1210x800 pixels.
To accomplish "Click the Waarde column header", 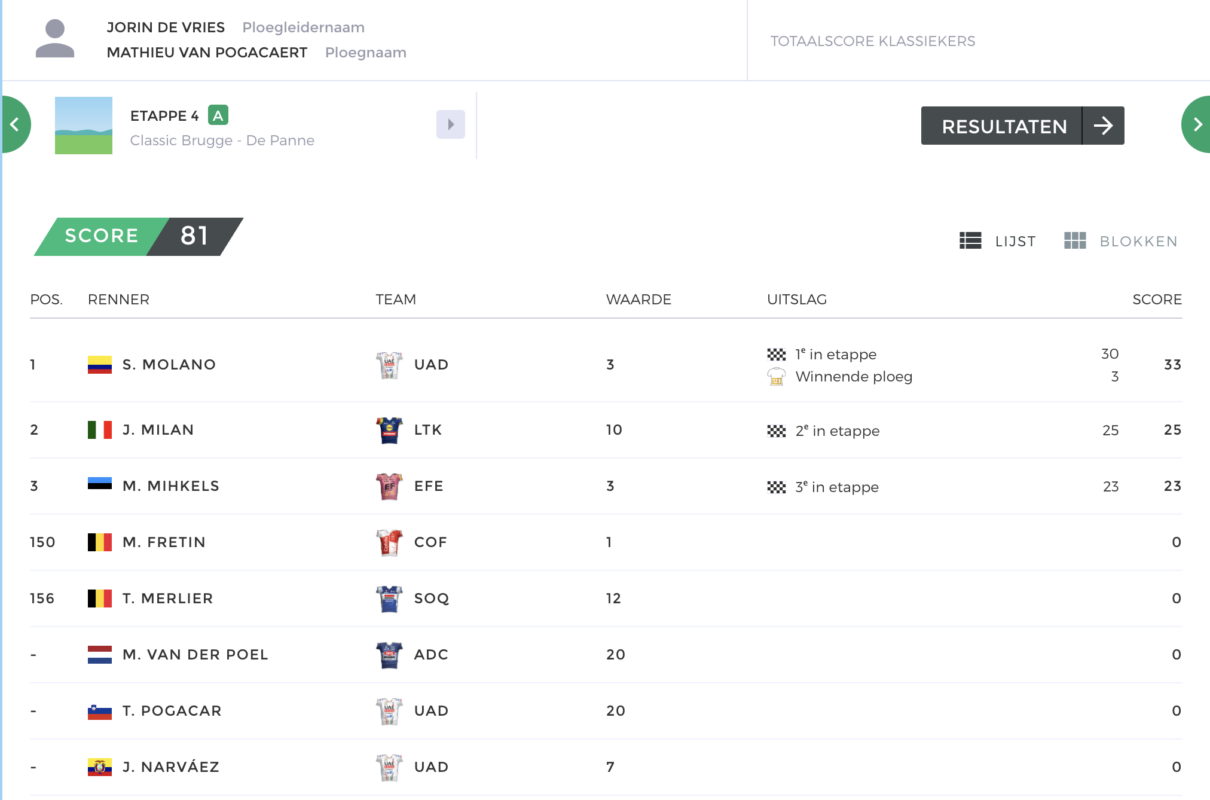I will [639, 299].
